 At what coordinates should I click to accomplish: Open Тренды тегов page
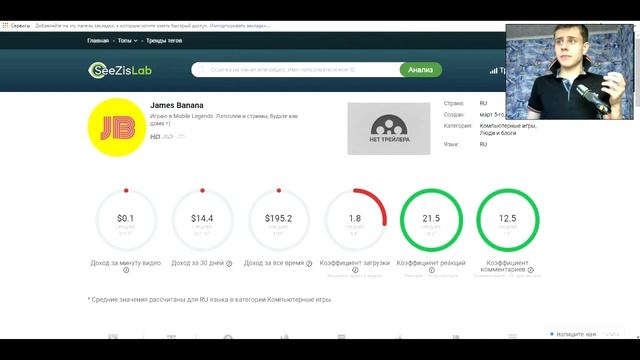coord(164,41)
